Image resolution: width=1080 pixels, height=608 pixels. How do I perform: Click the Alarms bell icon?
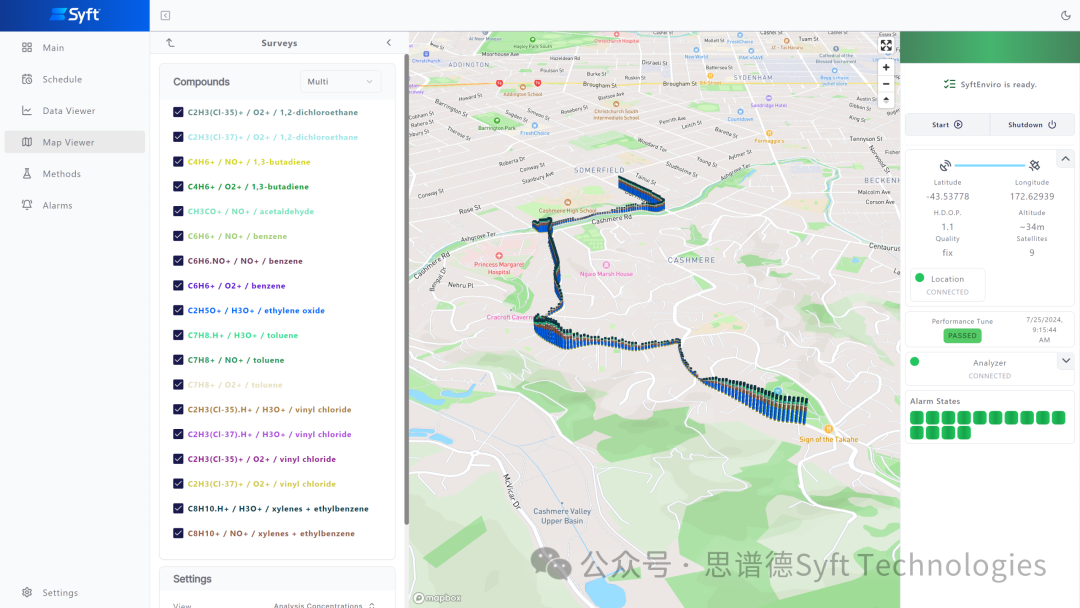pyautogui.click(x=27, y=205)
